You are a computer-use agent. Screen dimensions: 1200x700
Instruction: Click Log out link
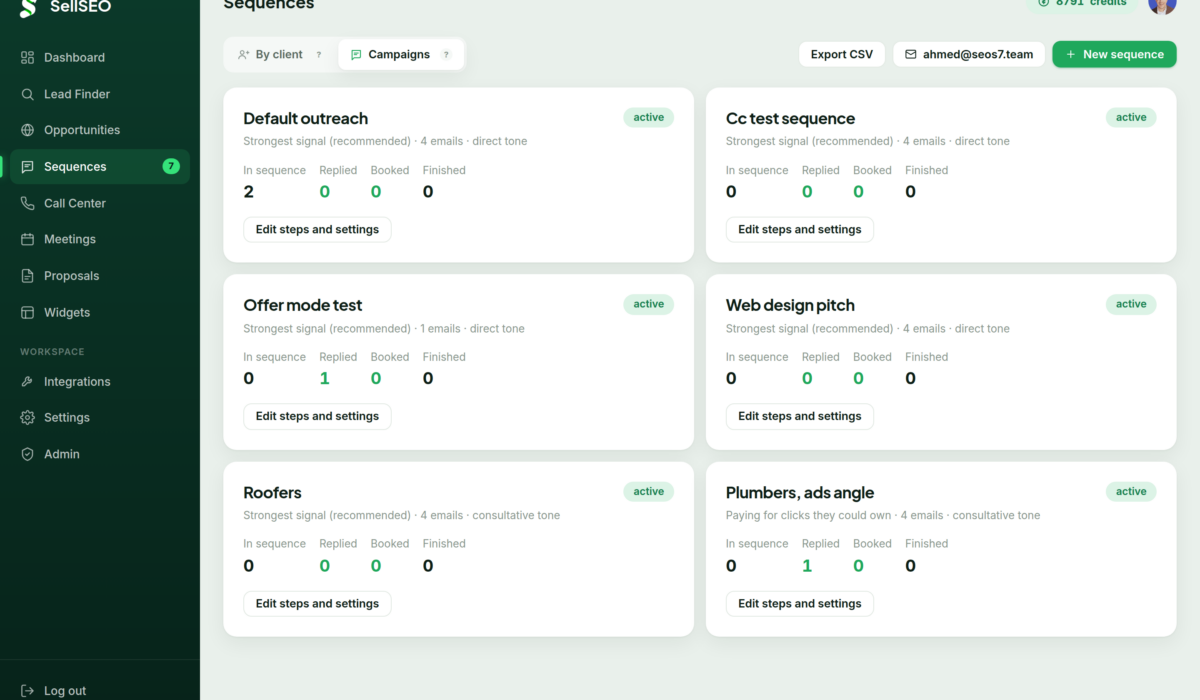(65, 691)
